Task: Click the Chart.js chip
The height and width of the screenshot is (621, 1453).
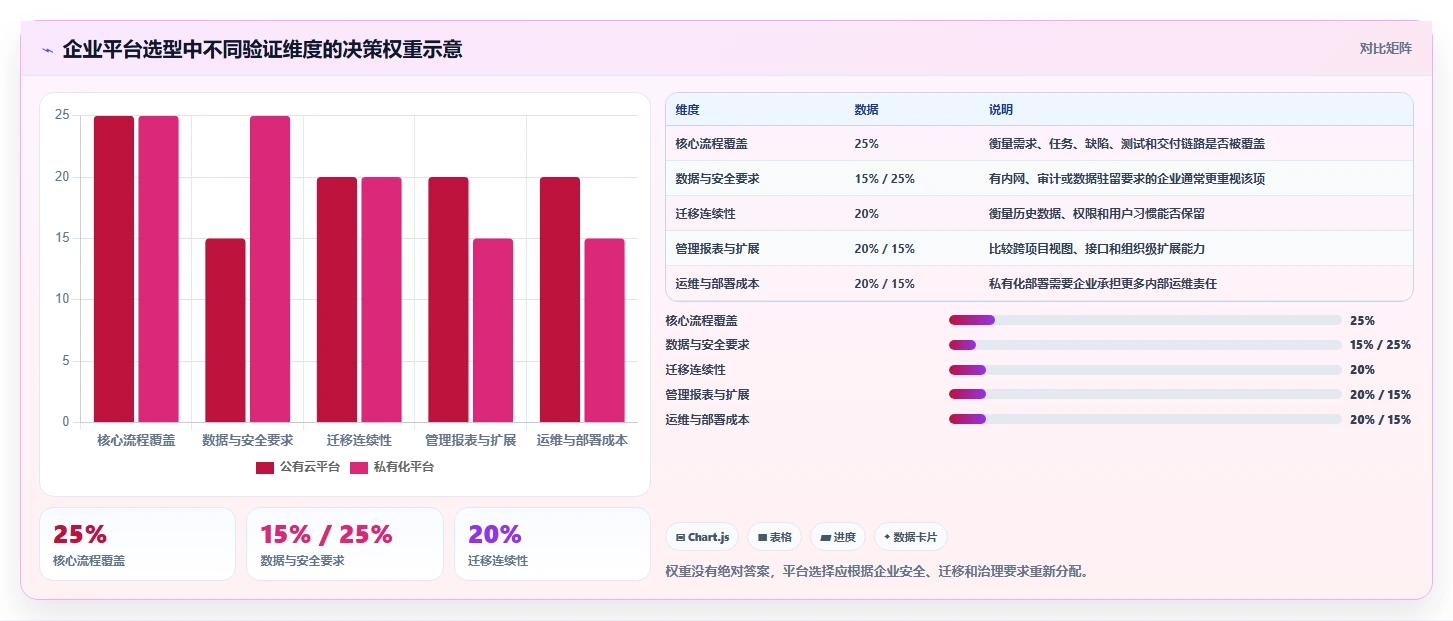Action: pos(702,537)
